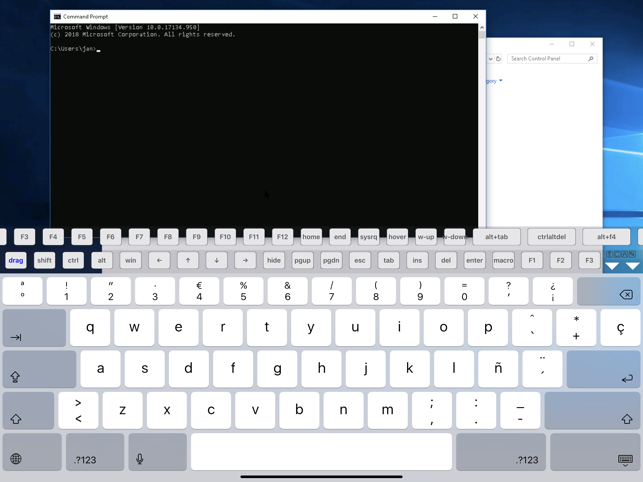This screenshot has height=482, width=643.
Task: Tap the pgup key
Action: 302,260
